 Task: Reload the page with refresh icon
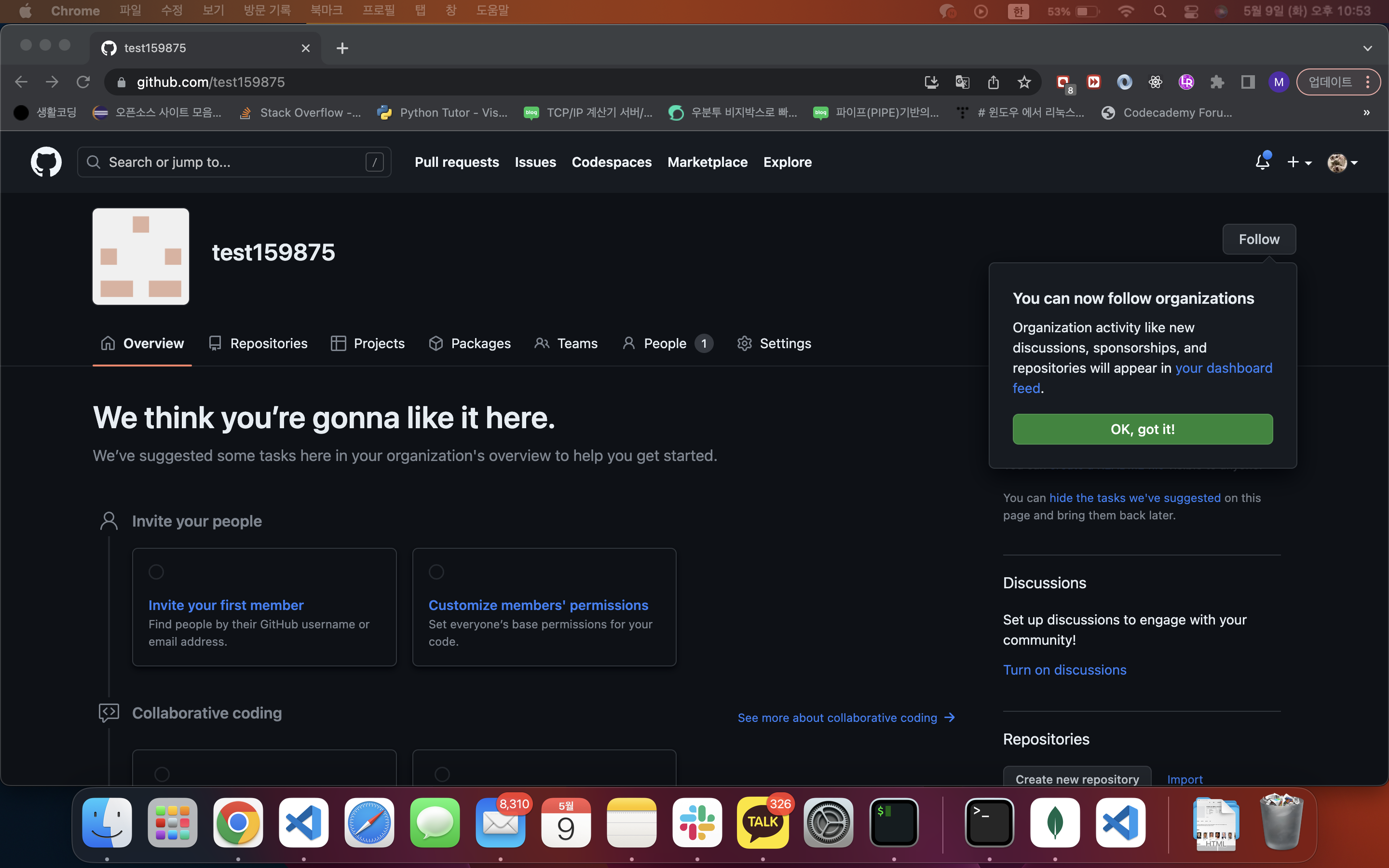coord(83,82)
